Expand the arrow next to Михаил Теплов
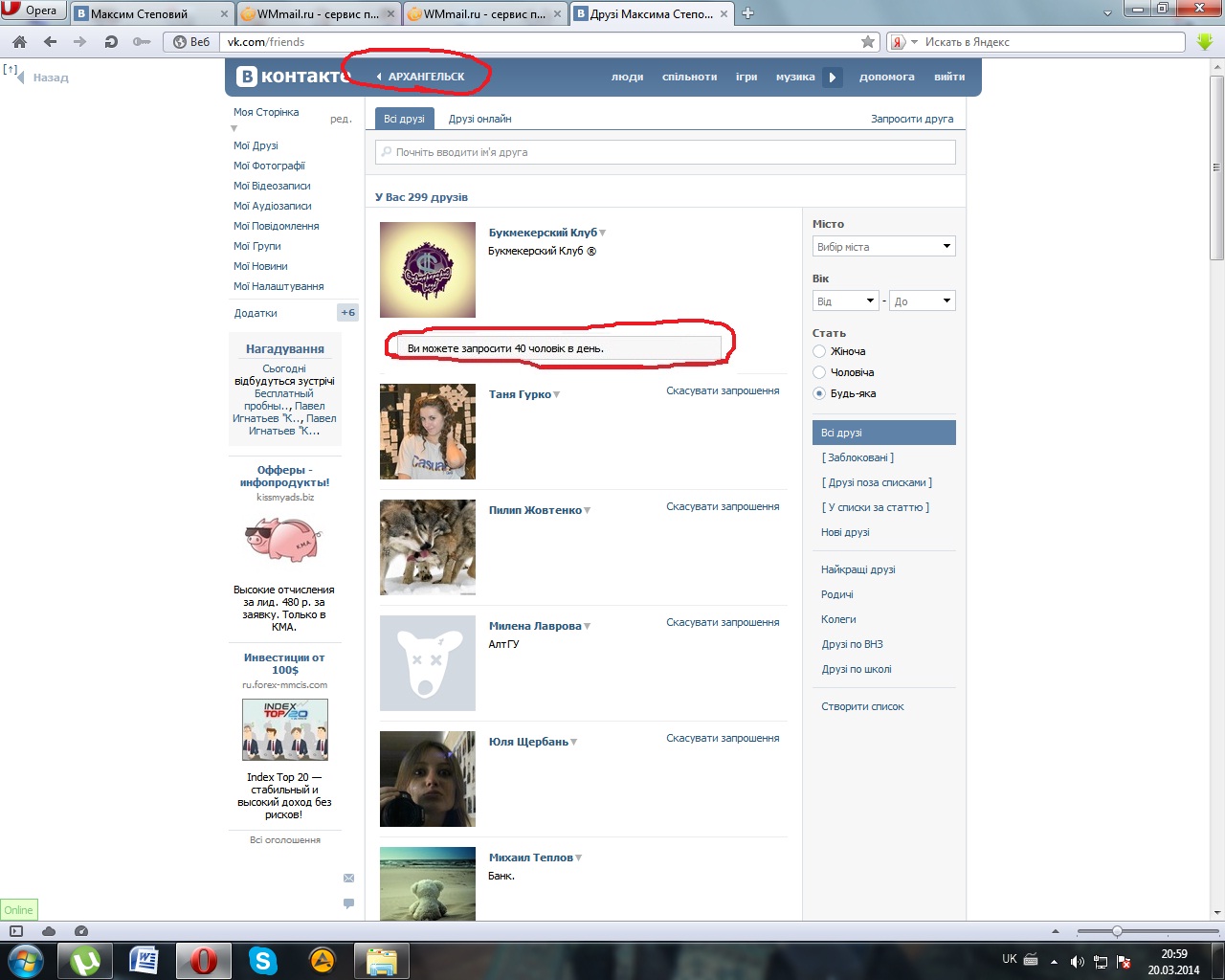1225x980 pixels. pos(579,858)
